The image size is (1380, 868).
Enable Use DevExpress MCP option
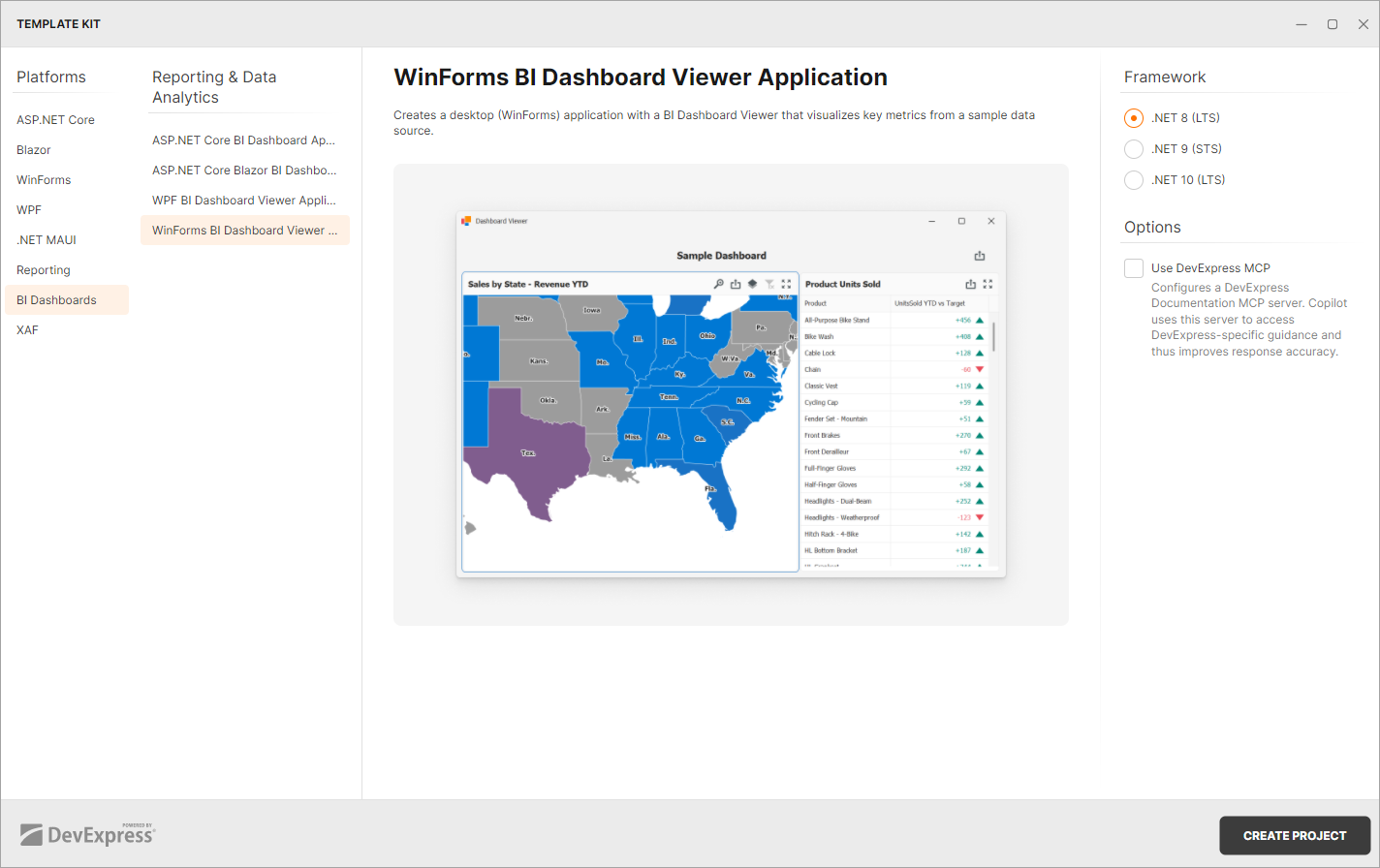tap(1133, 267)
